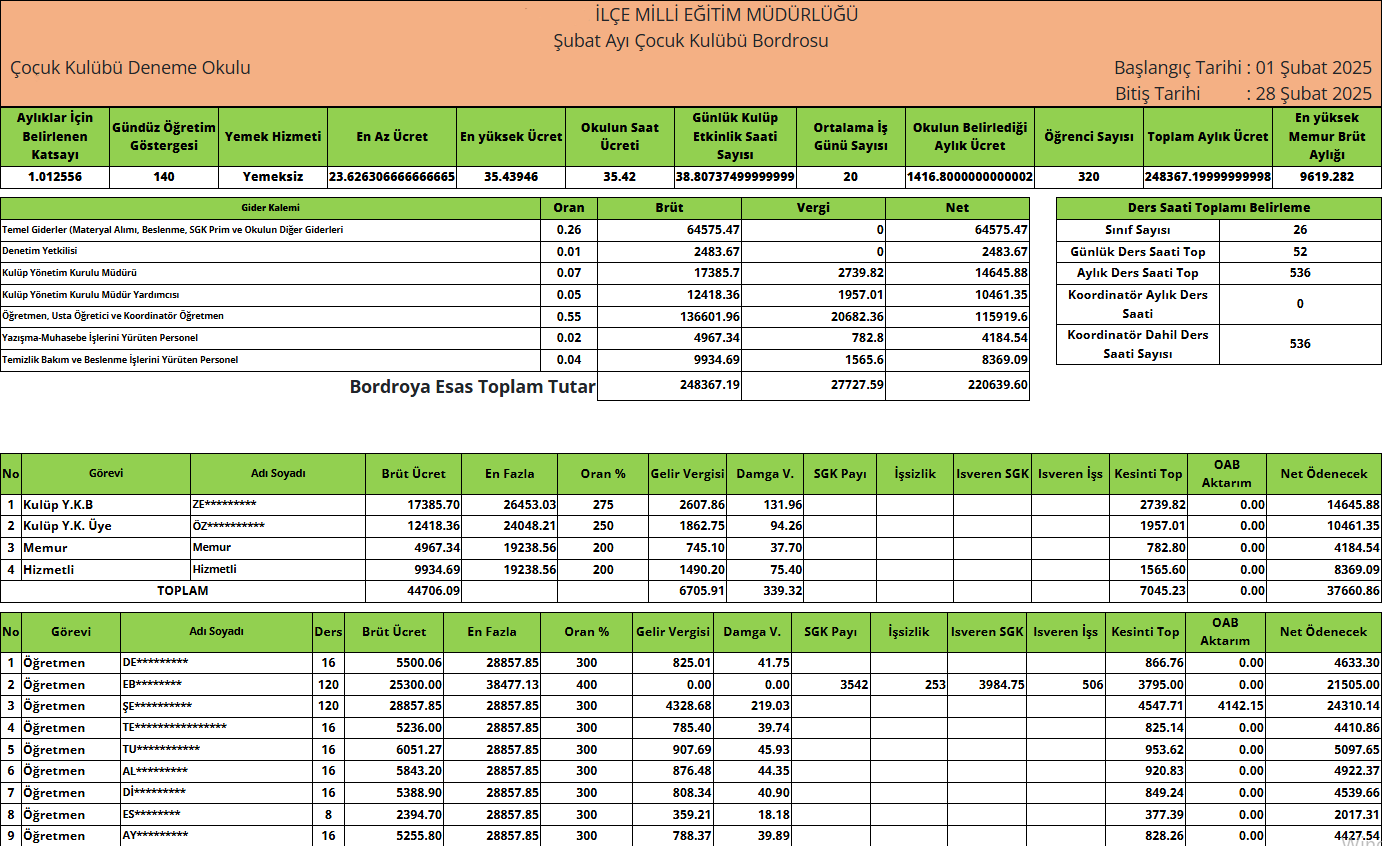The height and width of the screenshot is (846, 1382).
Task: Select the value 248367.19999999998
Action: click(1208, 177)
